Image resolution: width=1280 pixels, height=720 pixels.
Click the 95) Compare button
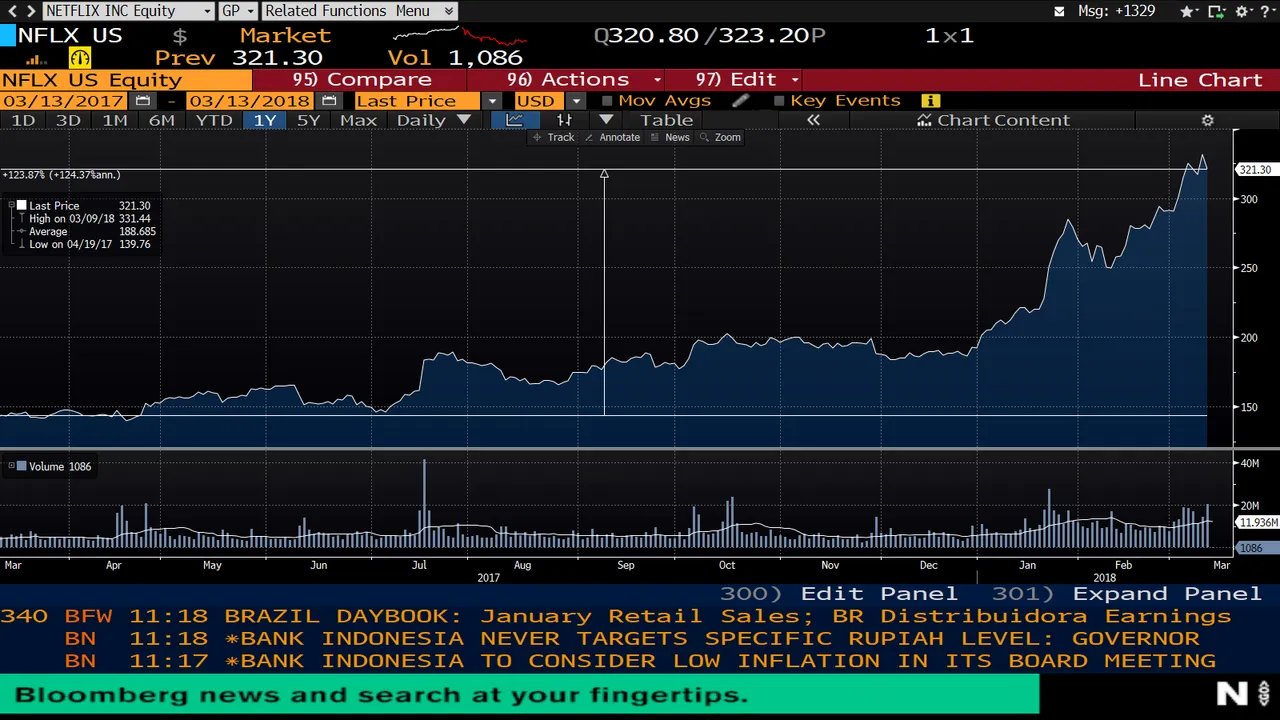coord(362,80)
